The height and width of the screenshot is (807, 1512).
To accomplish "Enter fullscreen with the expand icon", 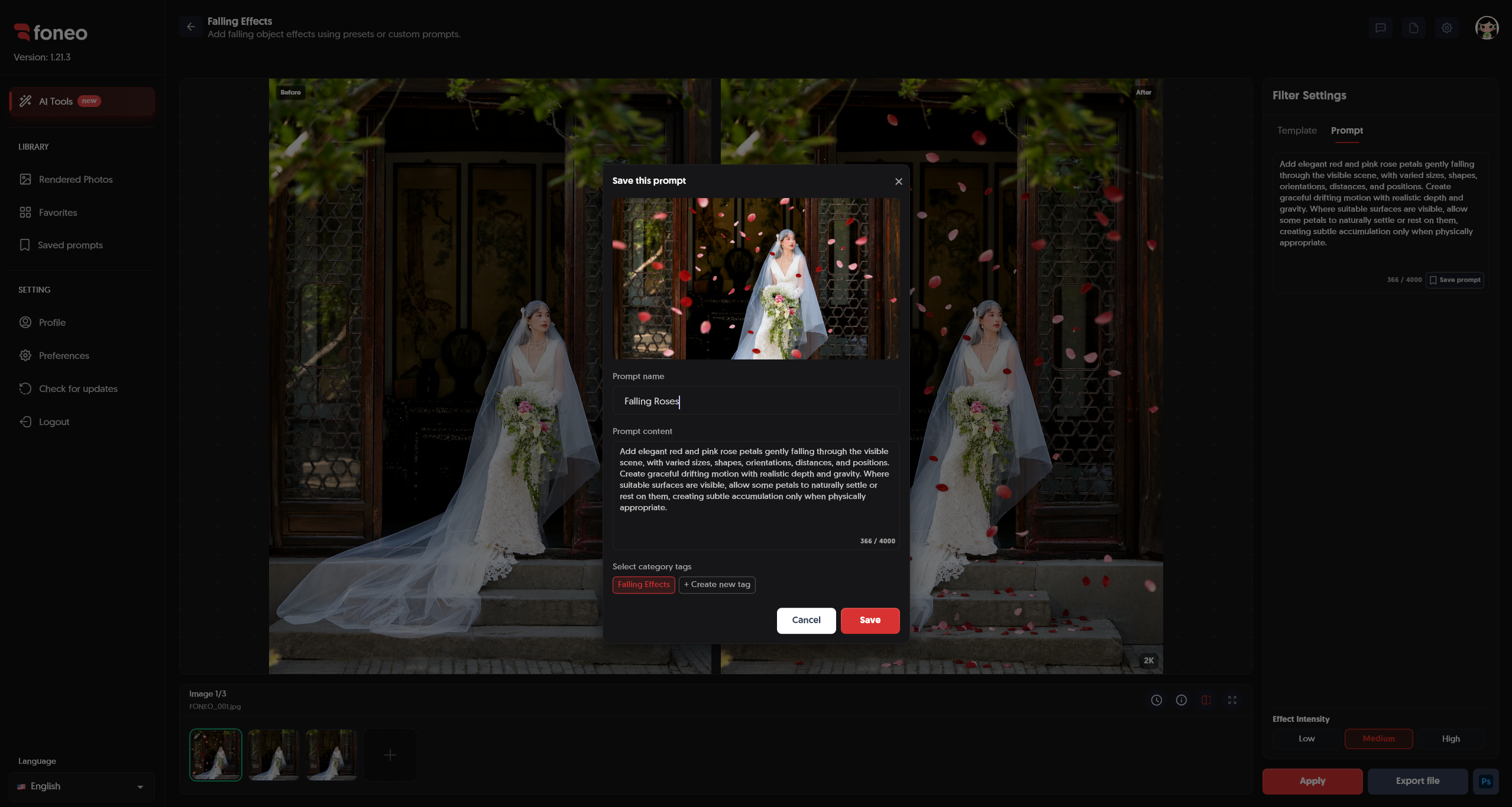I will pos(1232,700).
